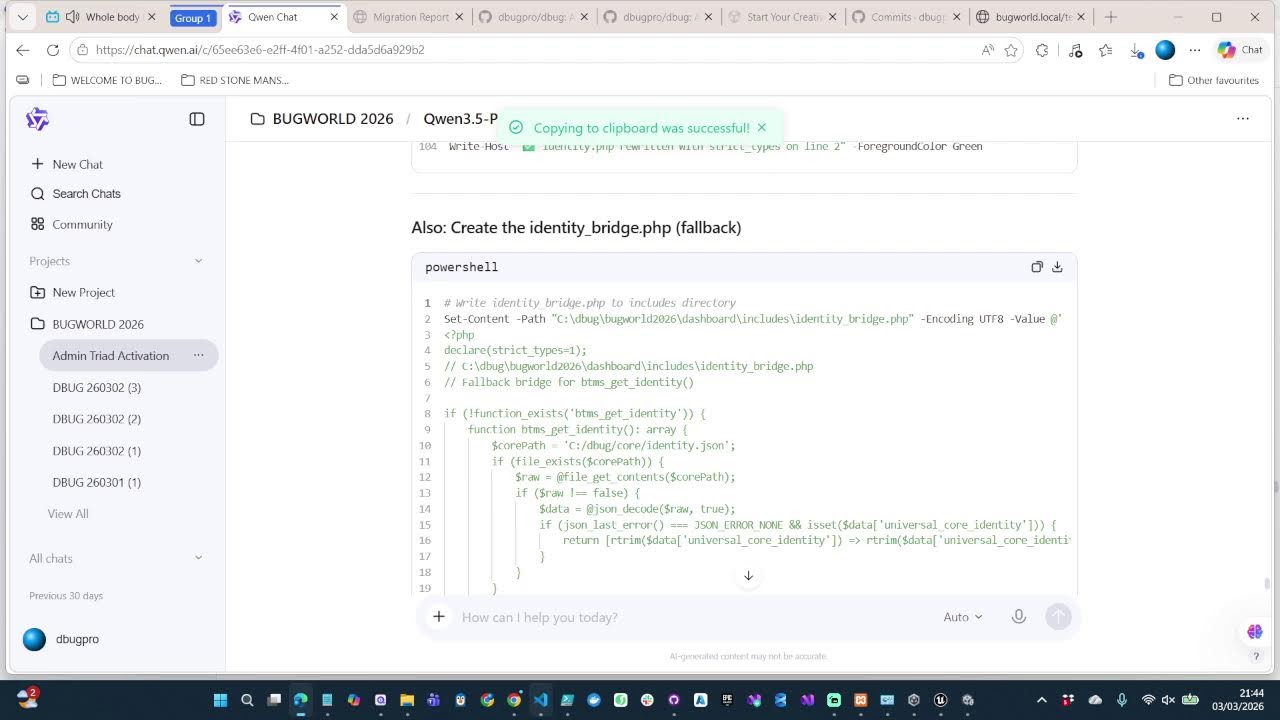Add this page to favourites star
Screen dimensions: 1280x720
(x=1011, y=50)
